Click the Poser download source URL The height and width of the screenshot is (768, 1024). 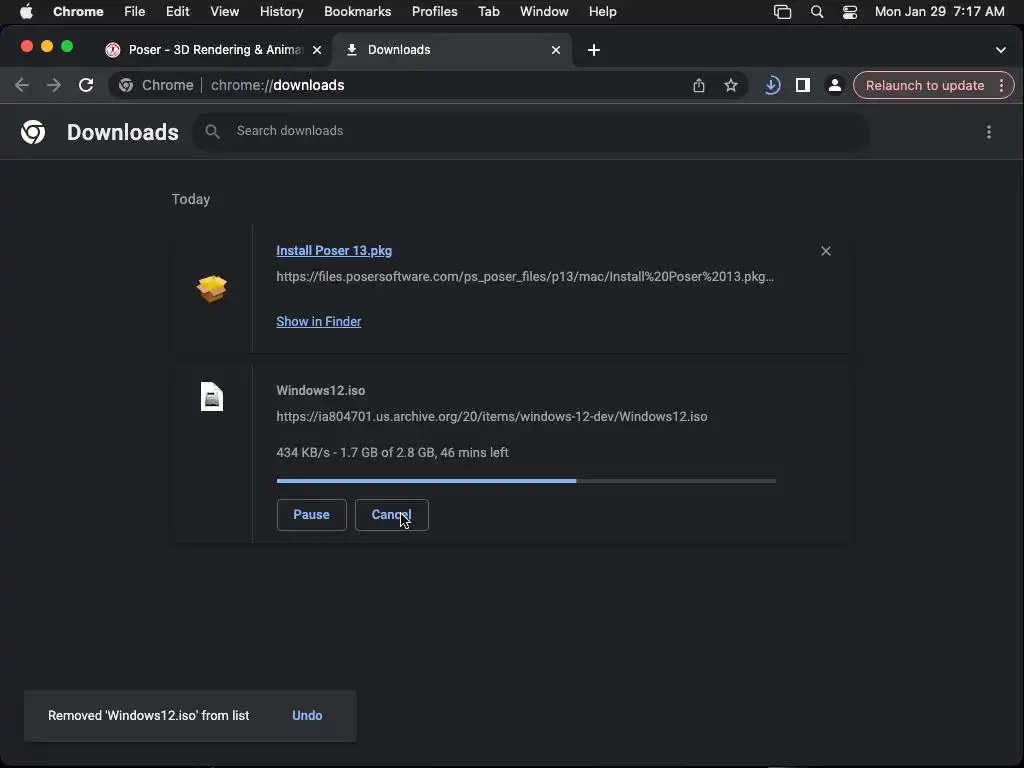[525, 277]
